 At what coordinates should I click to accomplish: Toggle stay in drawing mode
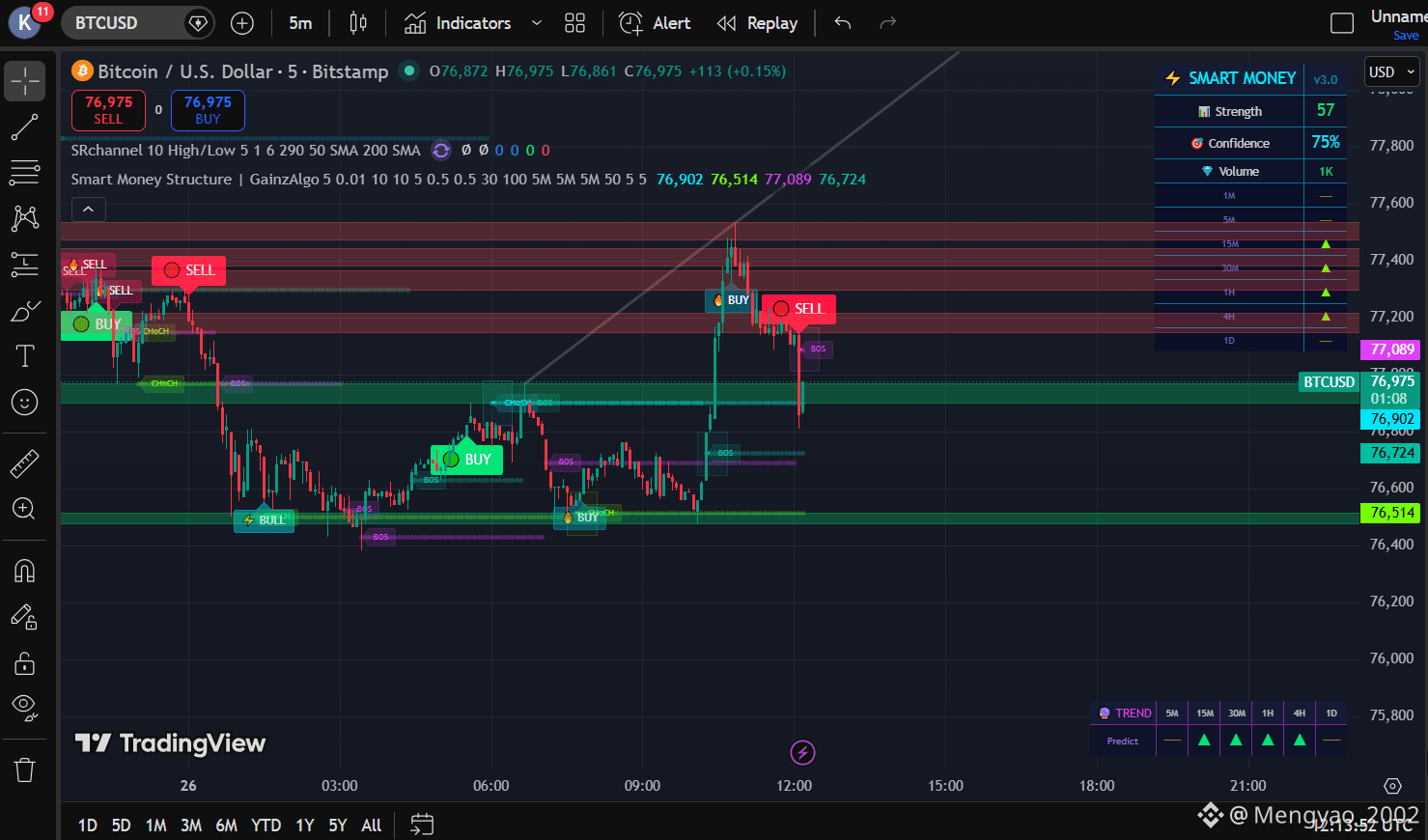point(24,617)
